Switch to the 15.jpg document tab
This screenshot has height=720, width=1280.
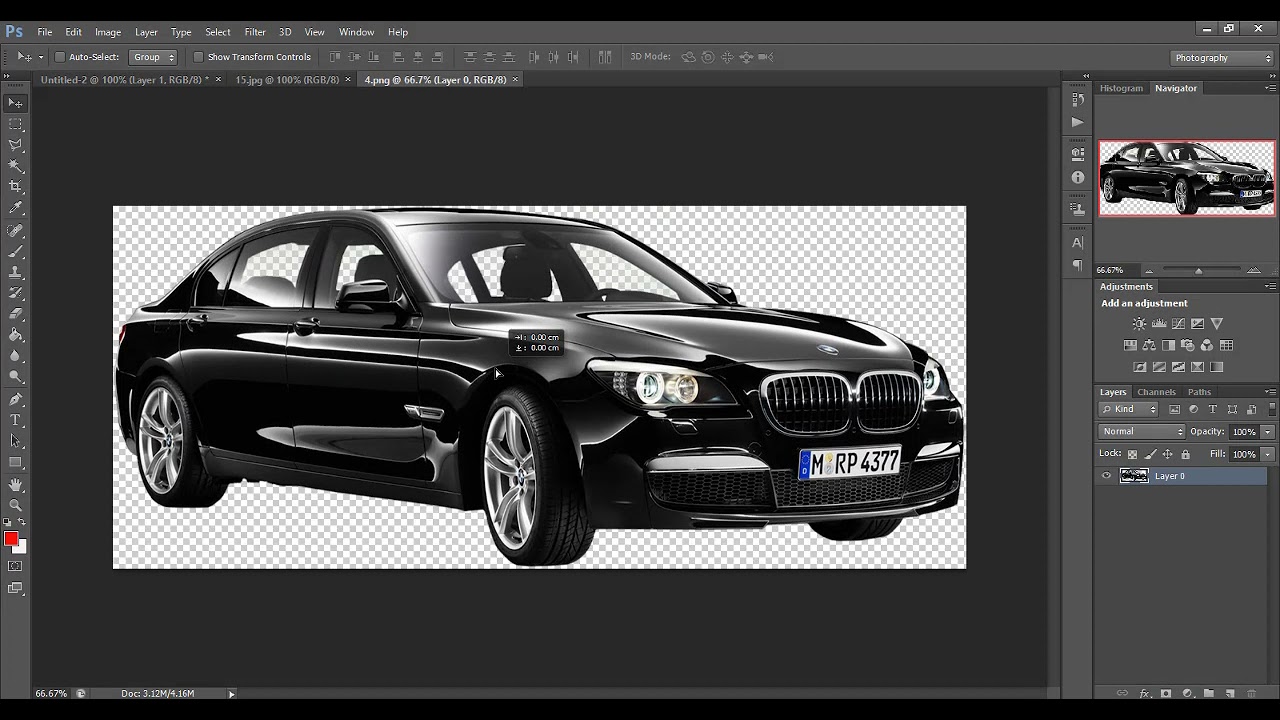[x=287, y=79]
